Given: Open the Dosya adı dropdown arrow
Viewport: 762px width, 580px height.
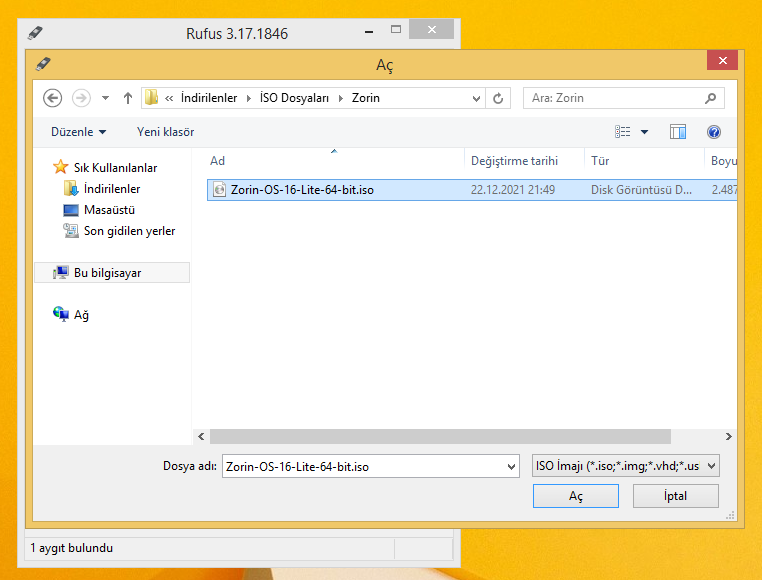Looking at the screenshot, I should click(511, 467).
